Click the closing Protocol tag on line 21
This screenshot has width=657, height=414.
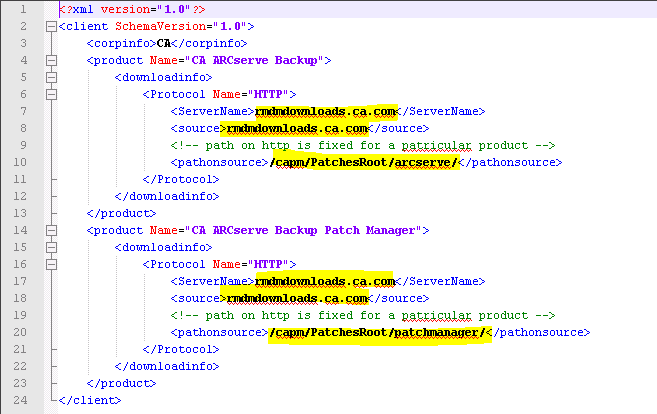point(181,349)
